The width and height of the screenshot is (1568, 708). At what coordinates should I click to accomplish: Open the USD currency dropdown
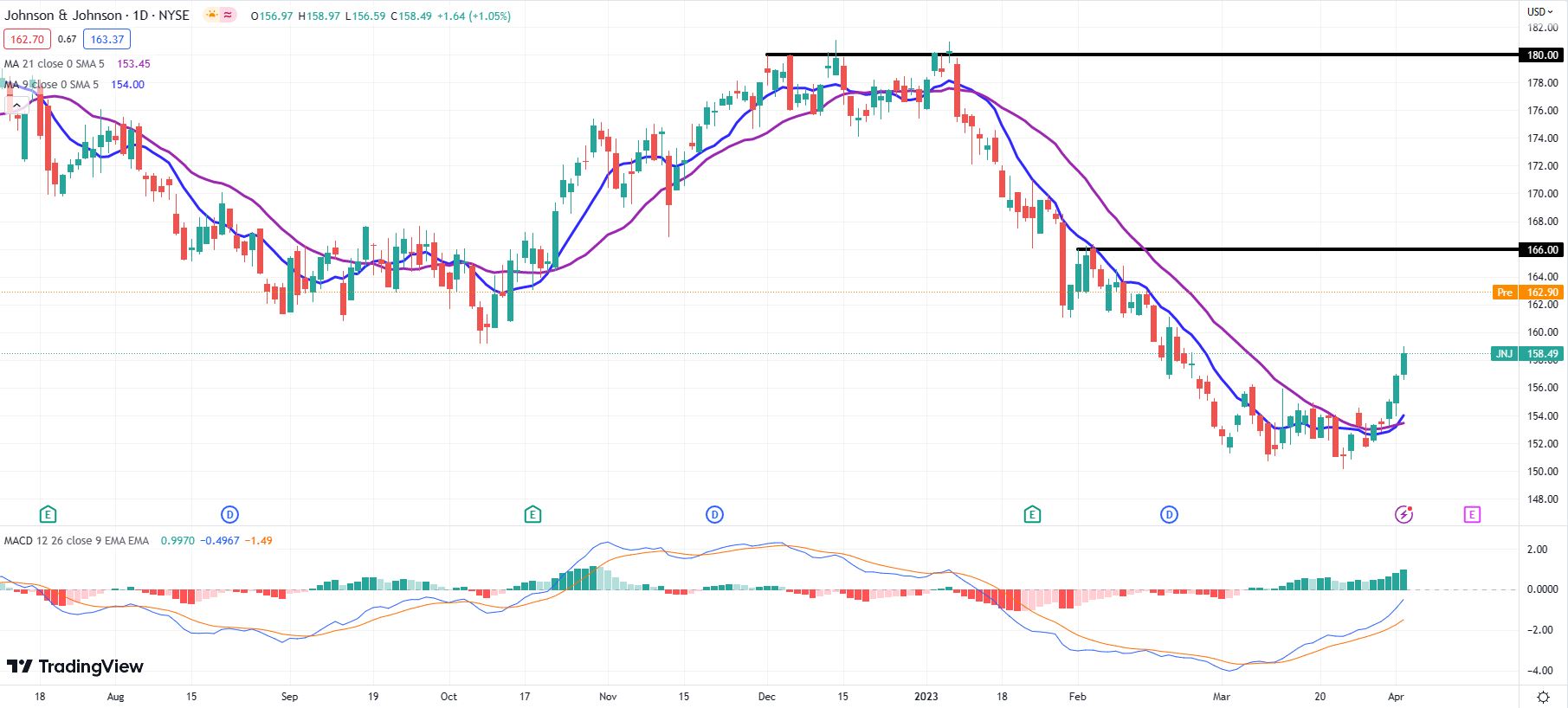point(1540,11)
